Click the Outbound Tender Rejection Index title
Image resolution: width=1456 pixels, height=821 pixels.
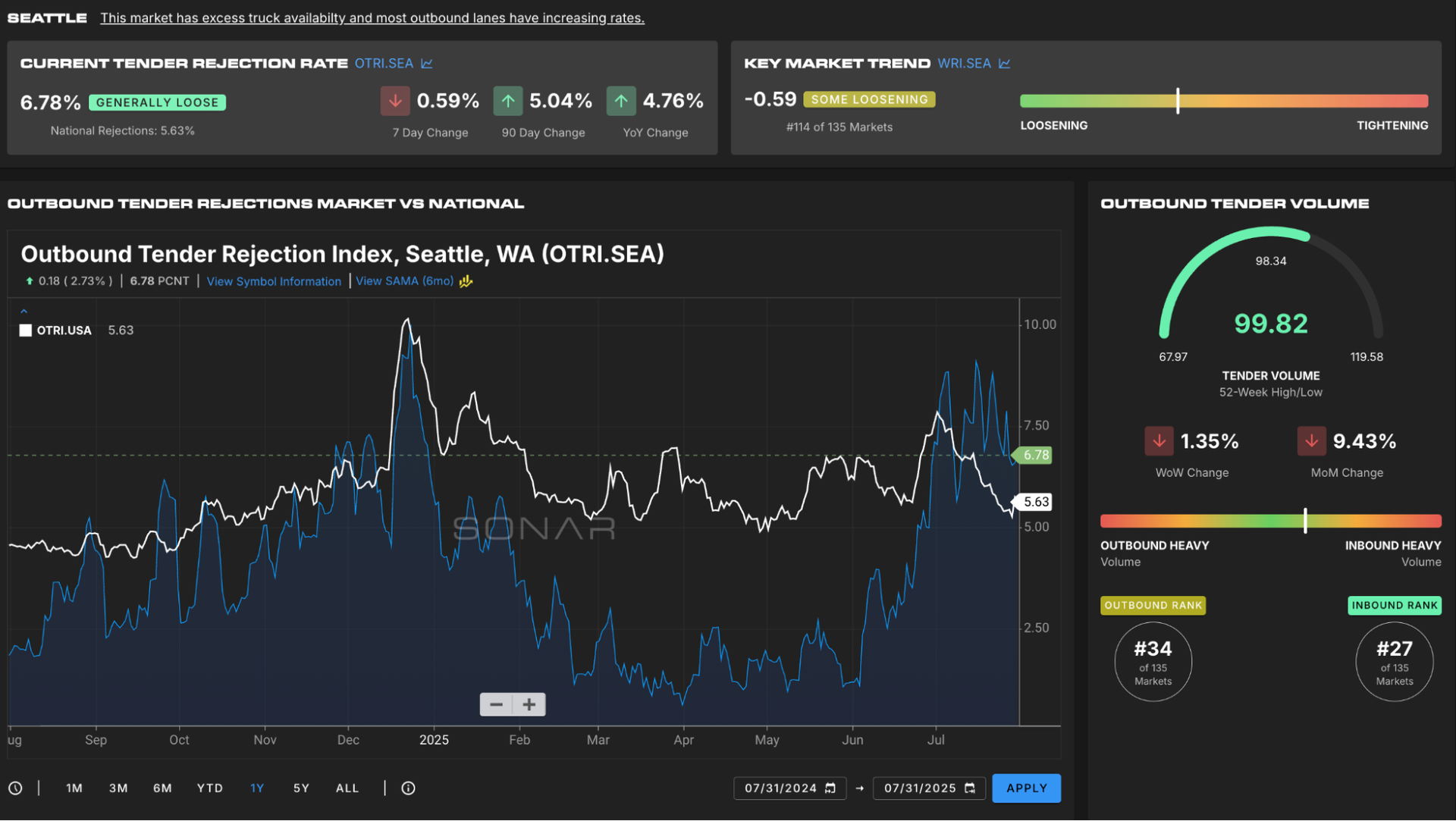pyautogui.click(x=342, y=254)
